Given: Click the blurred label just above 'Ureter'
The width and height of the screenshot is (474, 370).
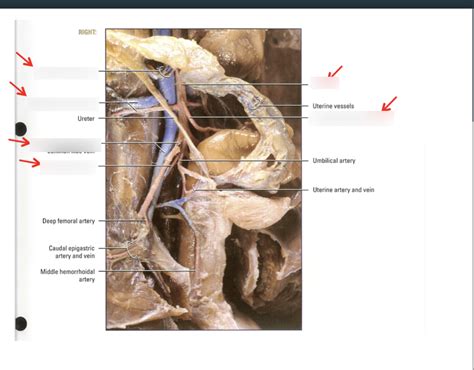Looking at the screenshot, I should tap(63, 104).
